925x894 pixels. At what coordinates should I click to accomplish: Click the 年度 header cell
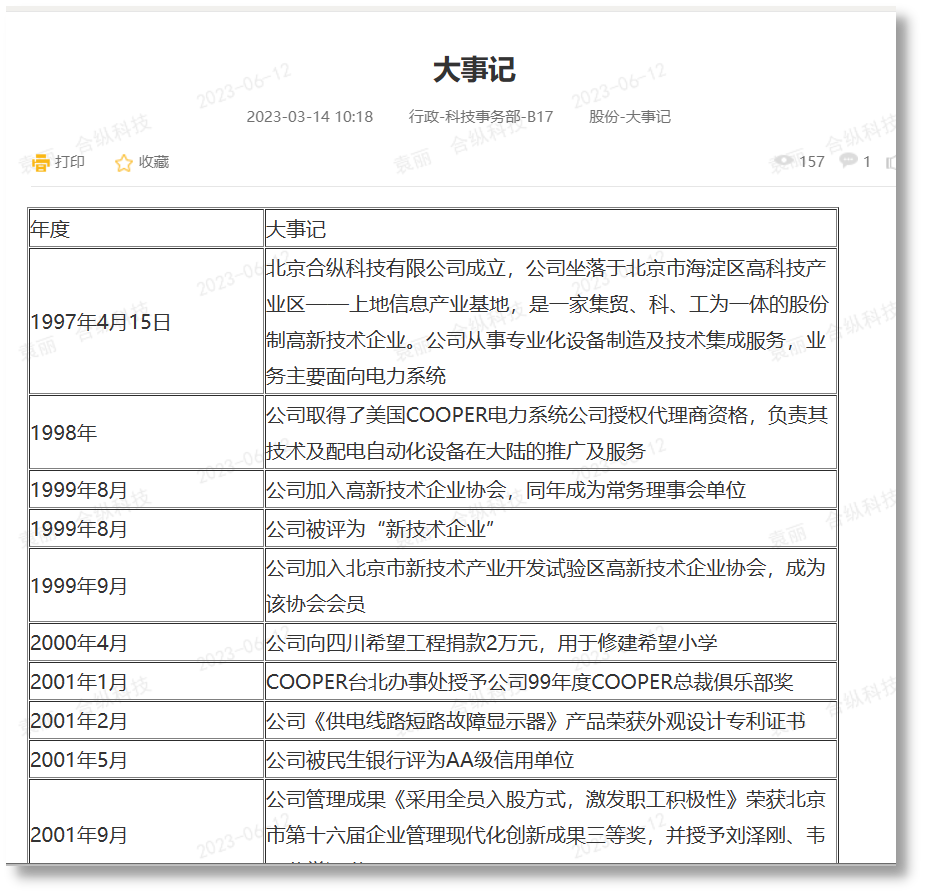point(146,229)
